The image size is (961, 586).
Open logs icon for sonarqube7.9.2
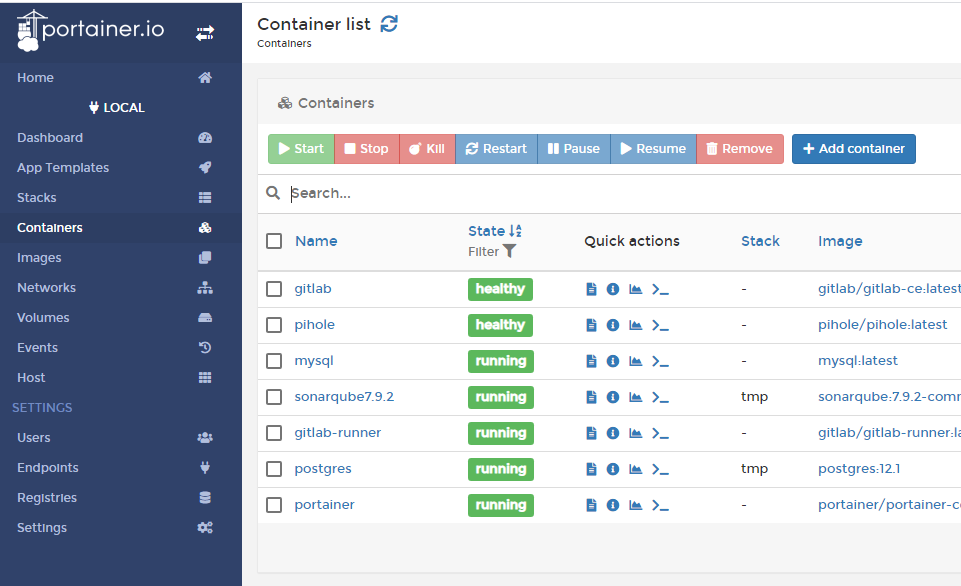coord(591,397)
